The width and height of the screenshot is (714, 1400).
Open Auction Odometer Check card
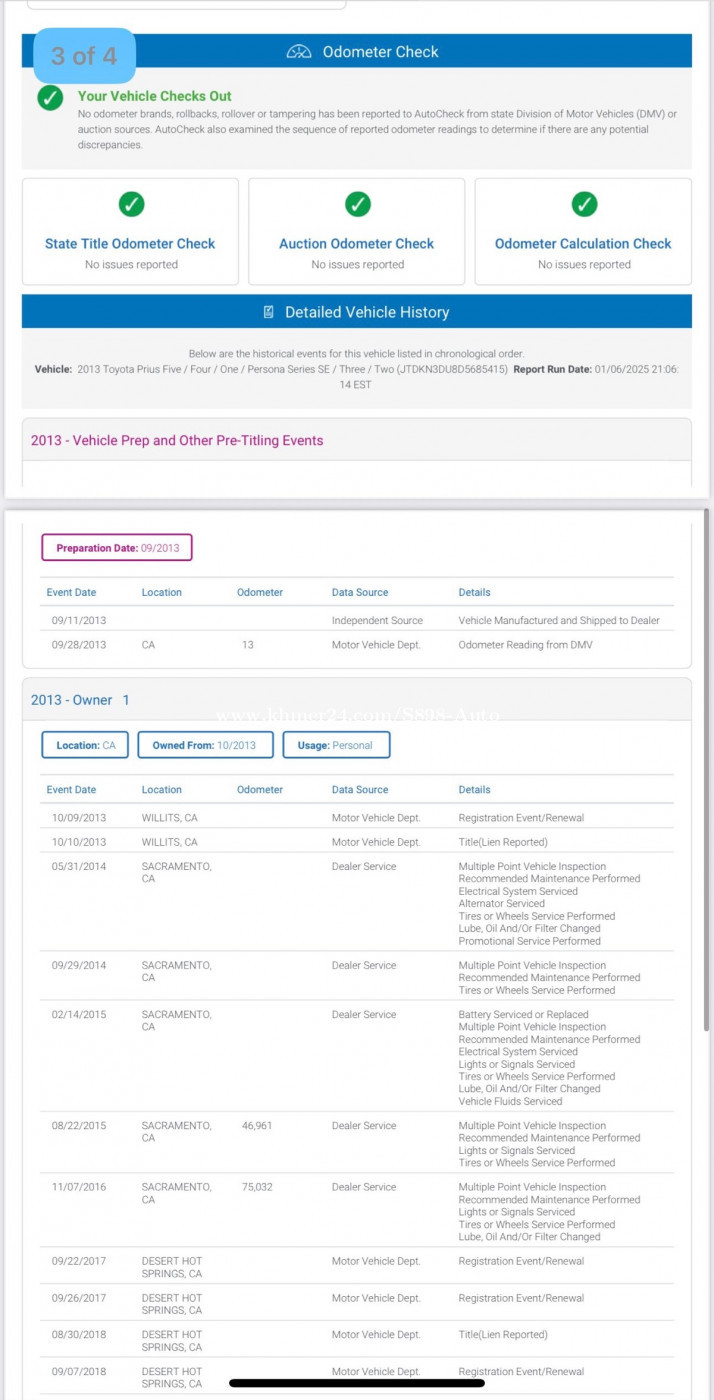[357, 232]
